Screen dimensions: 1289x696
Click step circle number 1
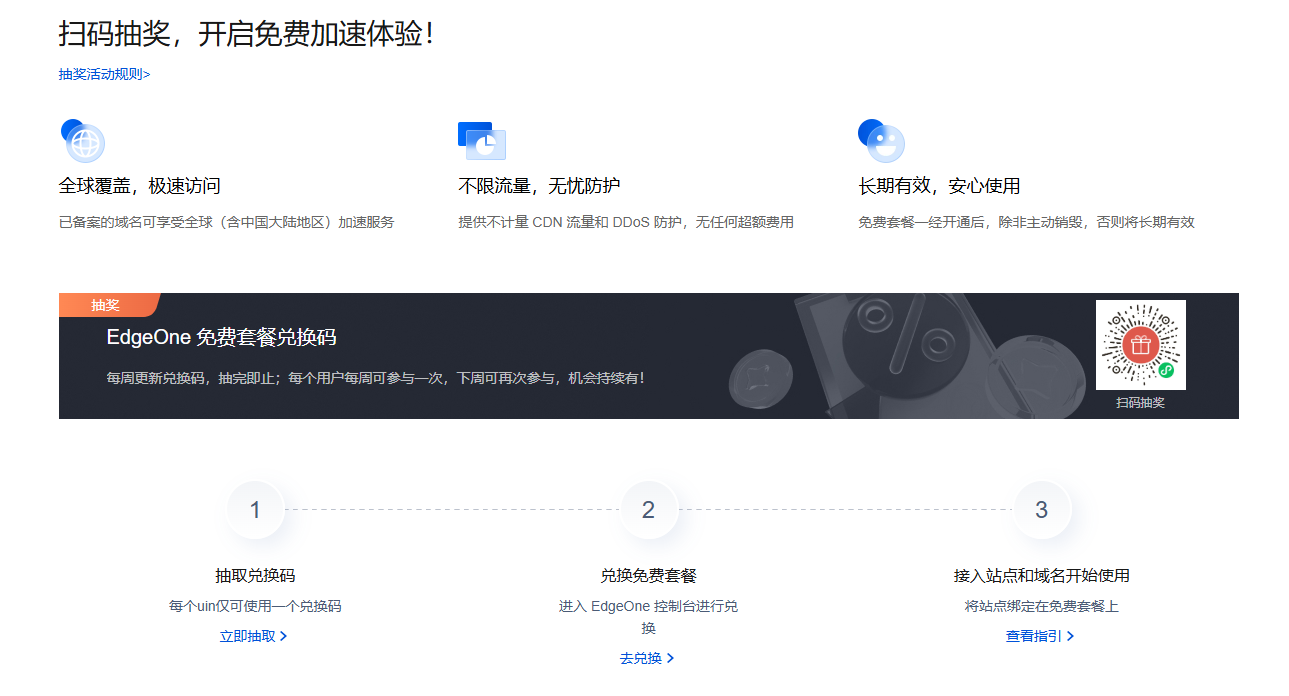tap(255, 510)
